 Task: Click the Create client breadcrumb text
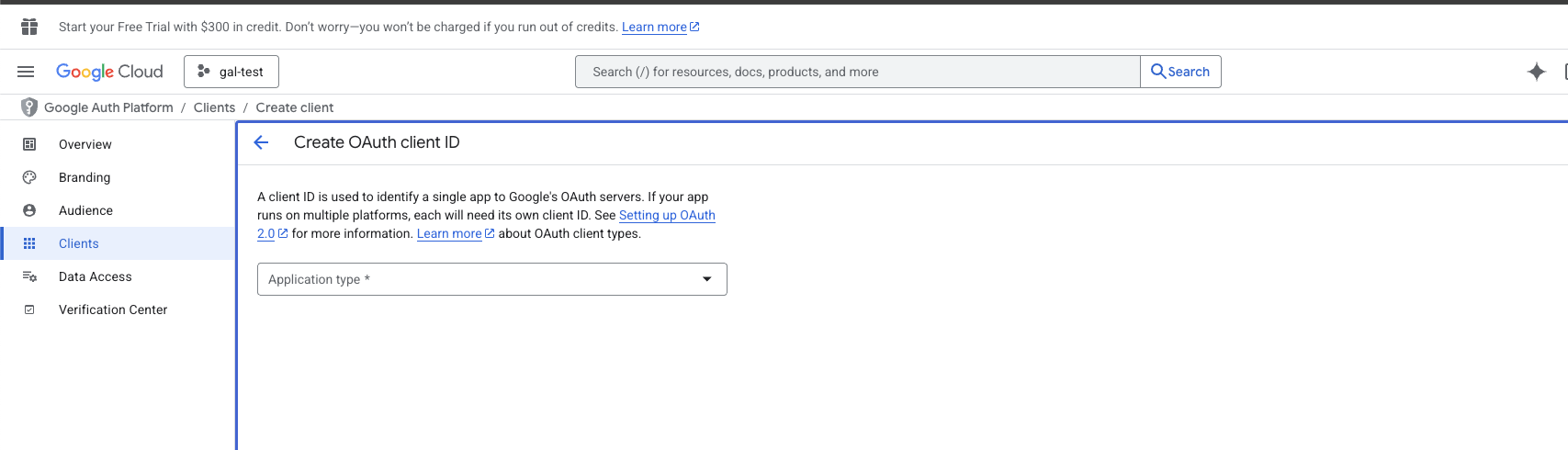[x=294, y=107]
